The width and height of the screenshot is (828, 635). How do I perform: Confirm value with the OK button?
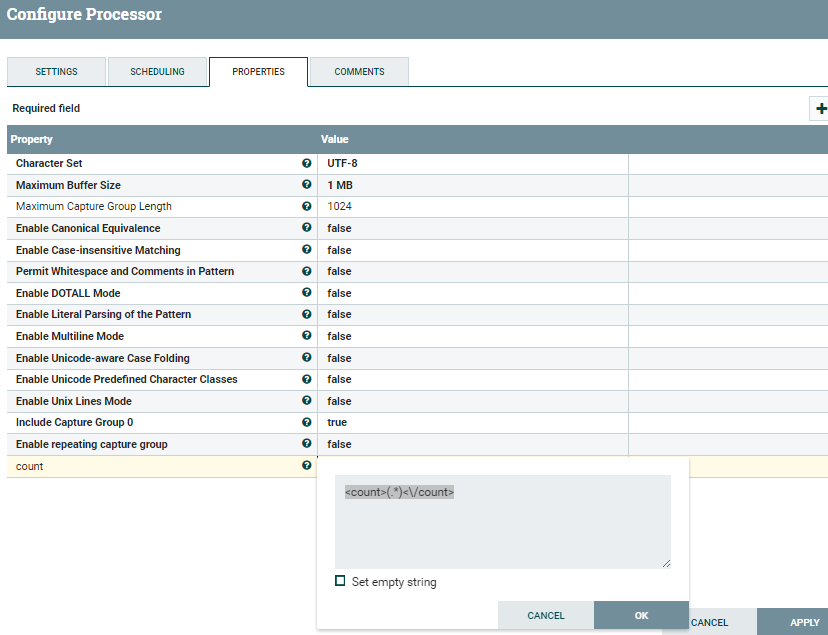pos(641,616)
